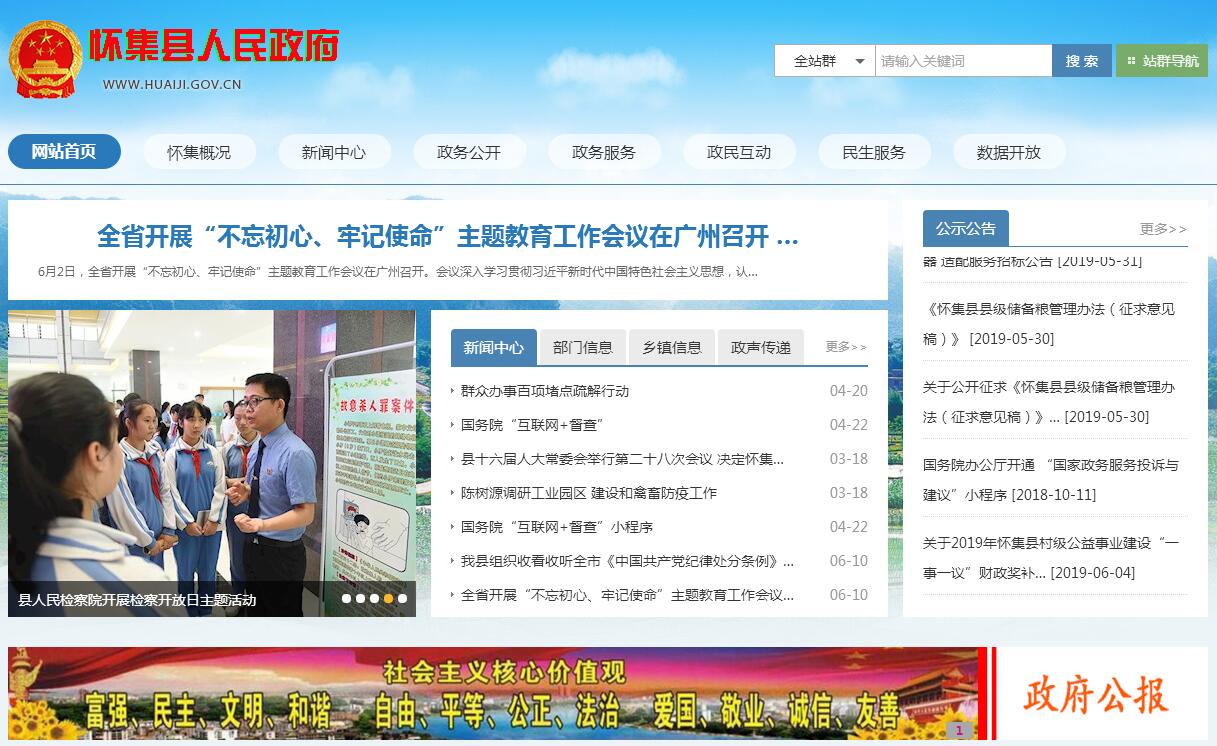
Task: Open the 群众办事百项堵点疏解行动 news link
Action: (x=545, y=391)
